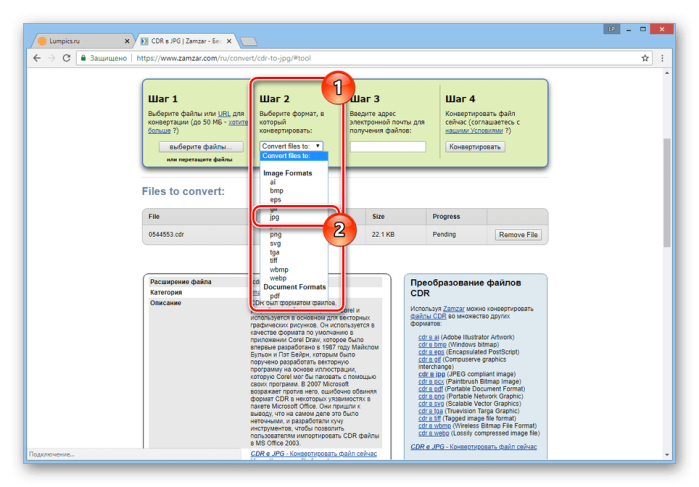This screenshot has width=699, height=487.
Task: Reload the page with refresh icon
Action: tap(66, 58)
